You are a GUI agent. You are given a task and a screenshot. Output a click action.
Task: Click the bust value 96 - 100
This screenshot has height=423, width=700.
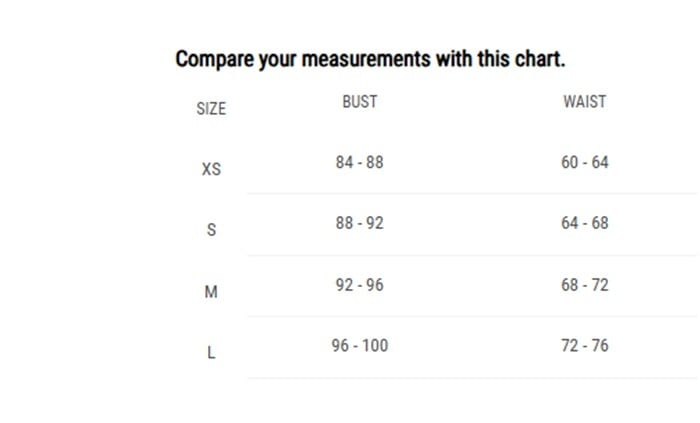[360, 346]
